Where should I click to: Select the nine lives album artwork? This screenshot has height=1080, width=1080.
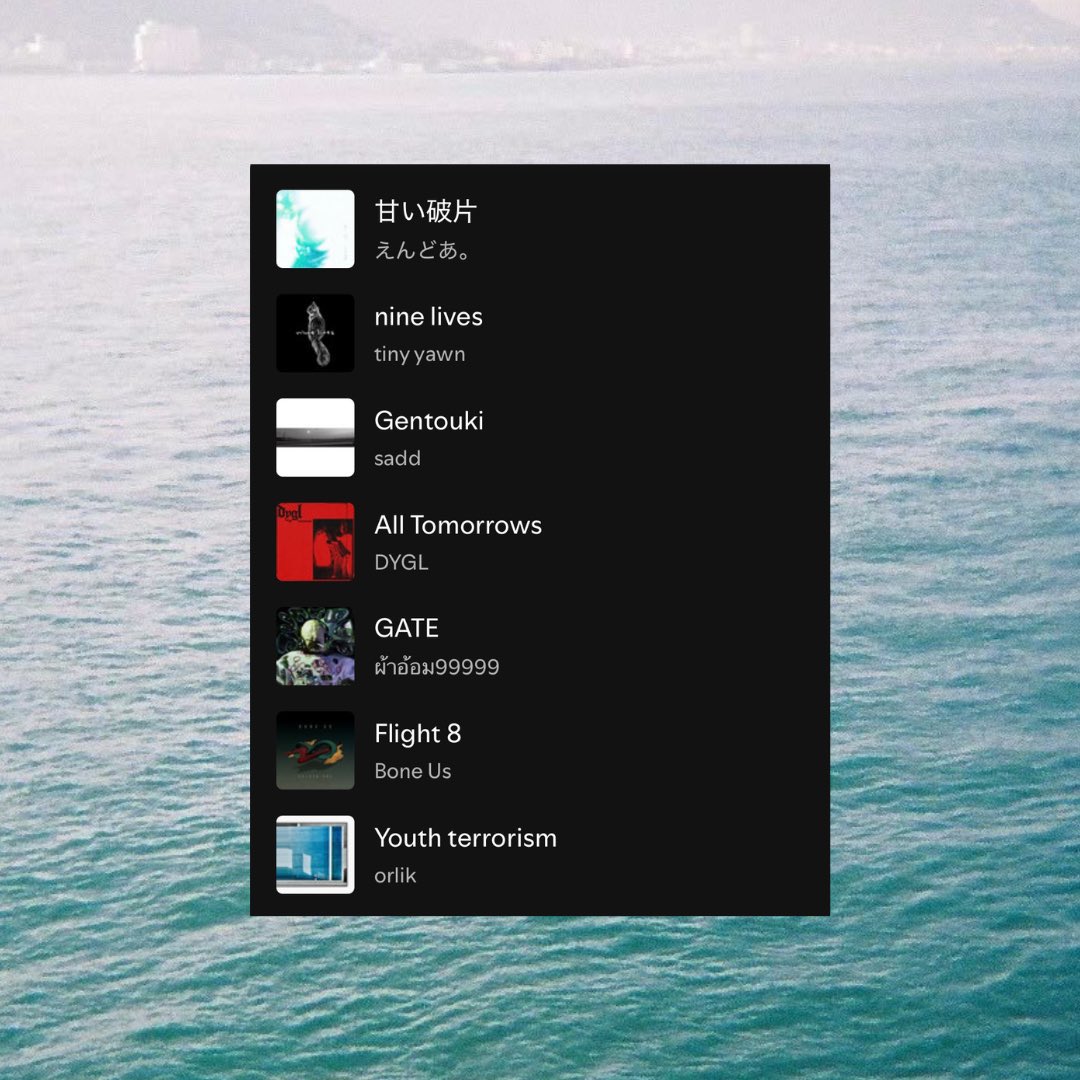(x=315, y=333)
